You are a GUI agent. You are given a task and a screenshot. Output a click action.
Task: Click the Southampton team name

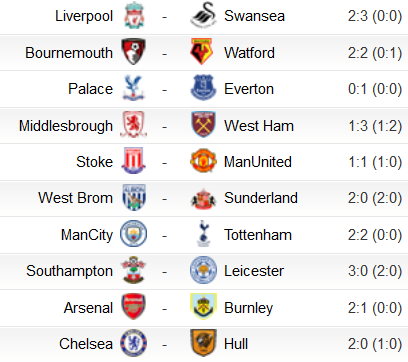click(69, 271)
